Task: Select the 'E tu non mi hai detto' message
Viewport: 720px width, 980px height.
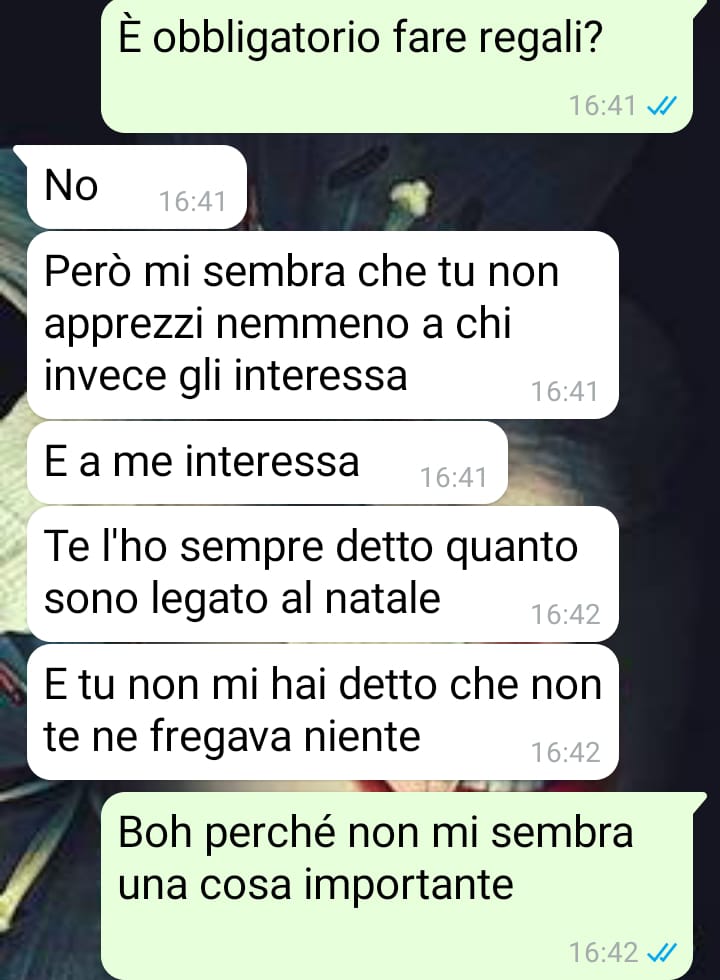Action: pyautogui.click(x=322, y=711)
